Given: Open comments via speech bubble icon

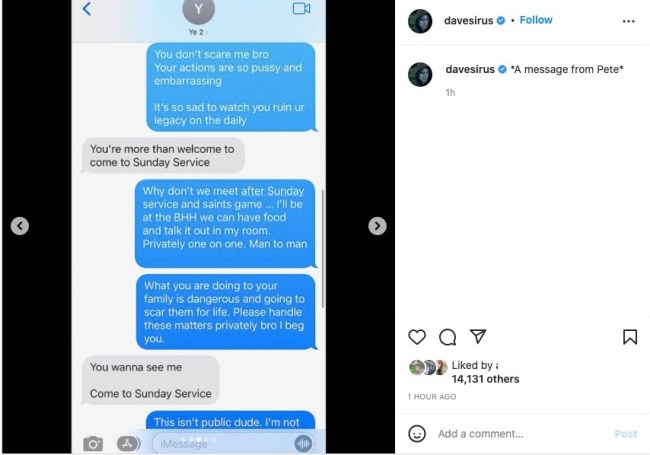Looking at the screenshot, I should 447,337.
